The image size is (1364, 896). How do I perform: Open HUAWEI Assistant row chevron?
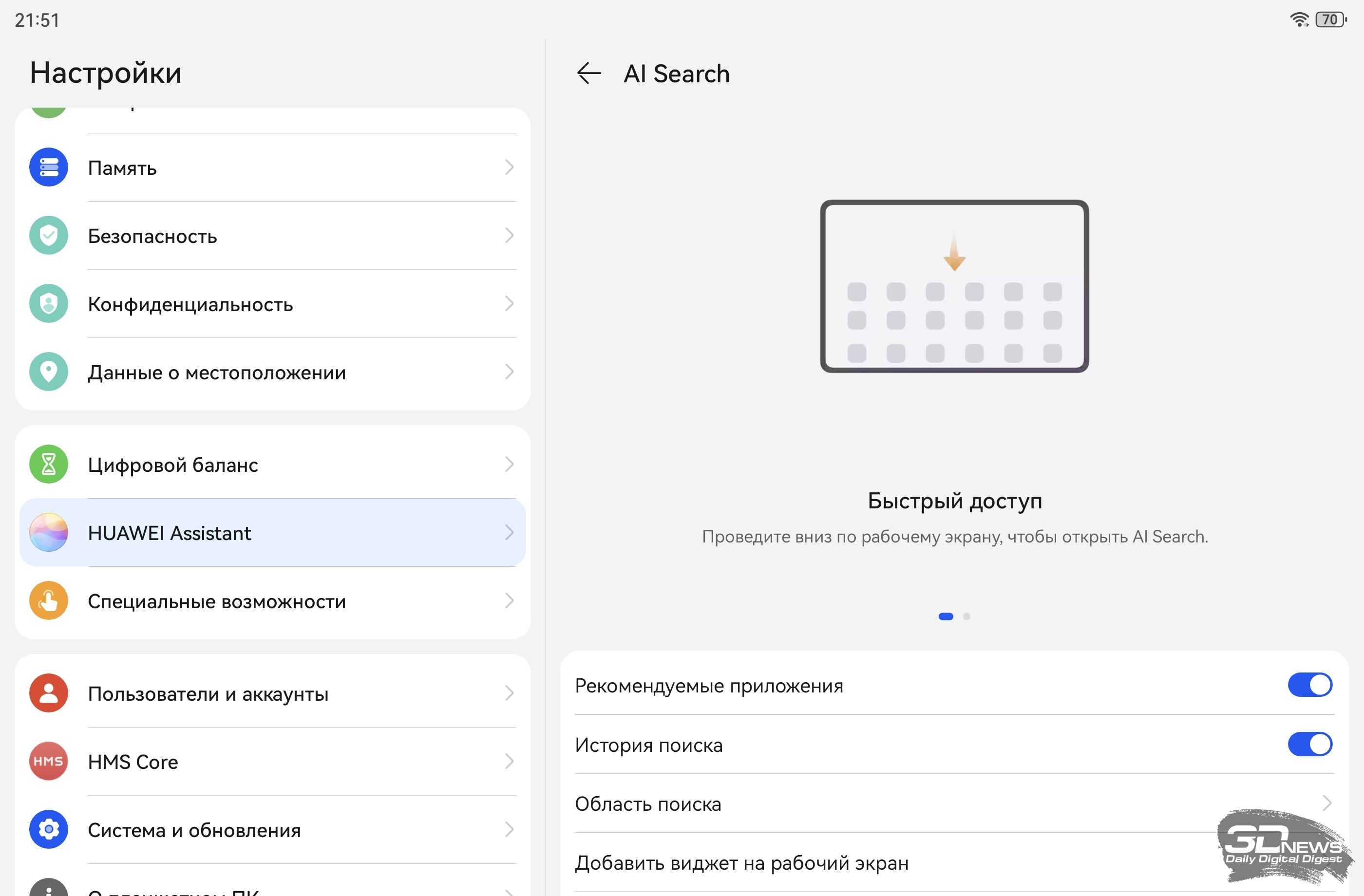click(509, 533)
